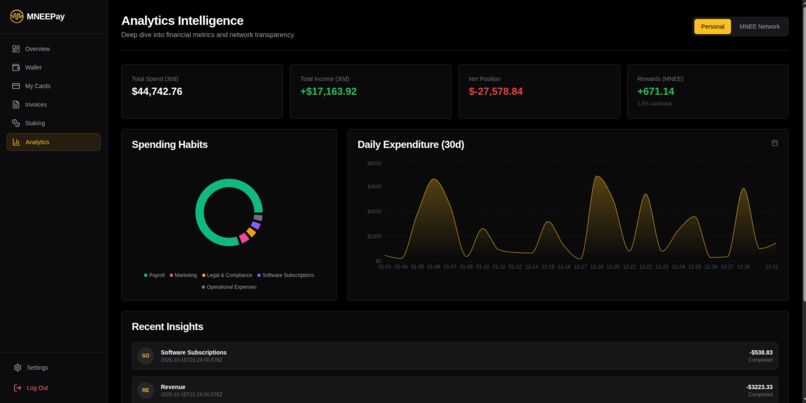Click the -$3223.33 amount
Screen dimensions: 806x403
759,387
